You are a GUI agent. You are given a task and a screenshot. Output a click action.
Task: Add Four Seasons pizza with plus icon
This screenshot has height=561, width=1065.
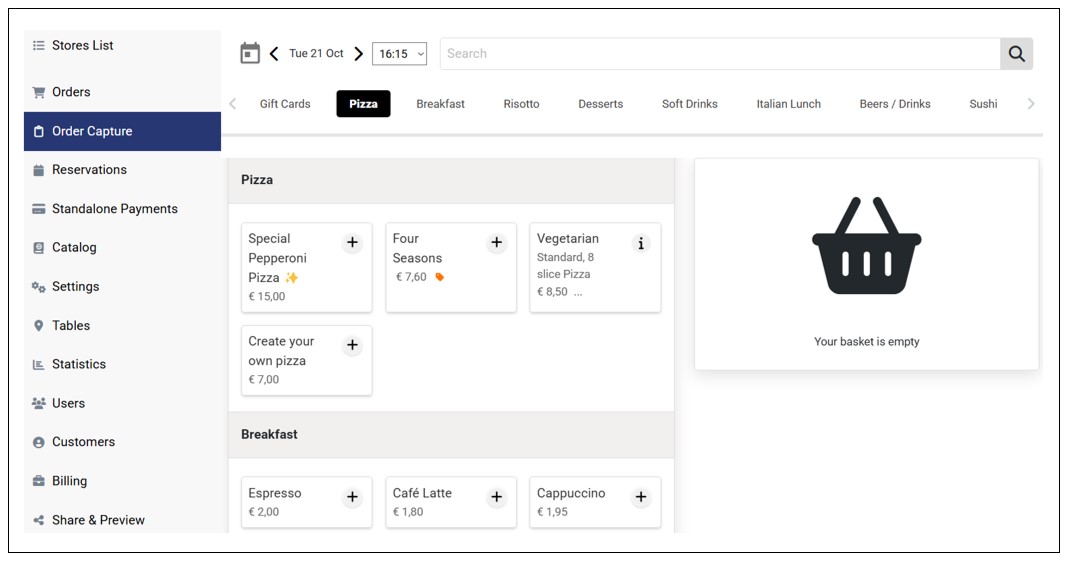(x=496, y=243)
